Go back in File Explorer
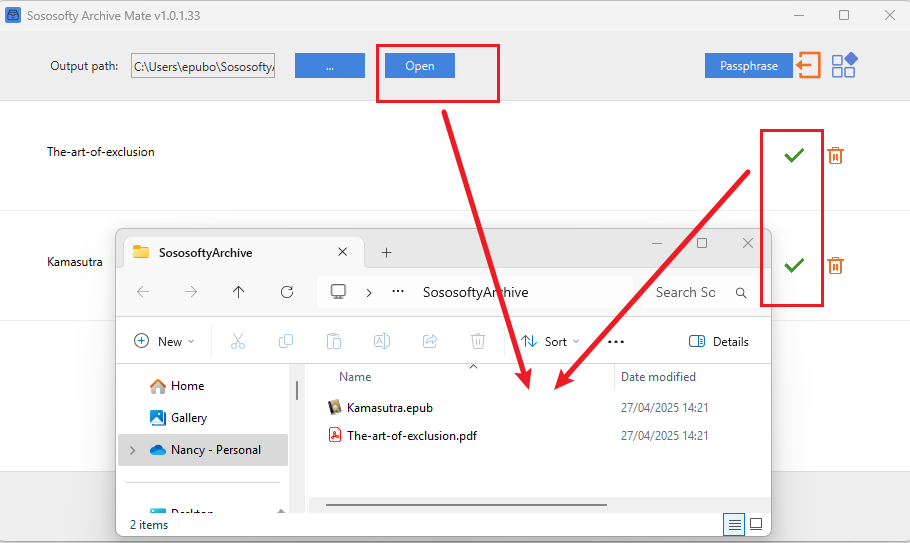 coord(143,292)
